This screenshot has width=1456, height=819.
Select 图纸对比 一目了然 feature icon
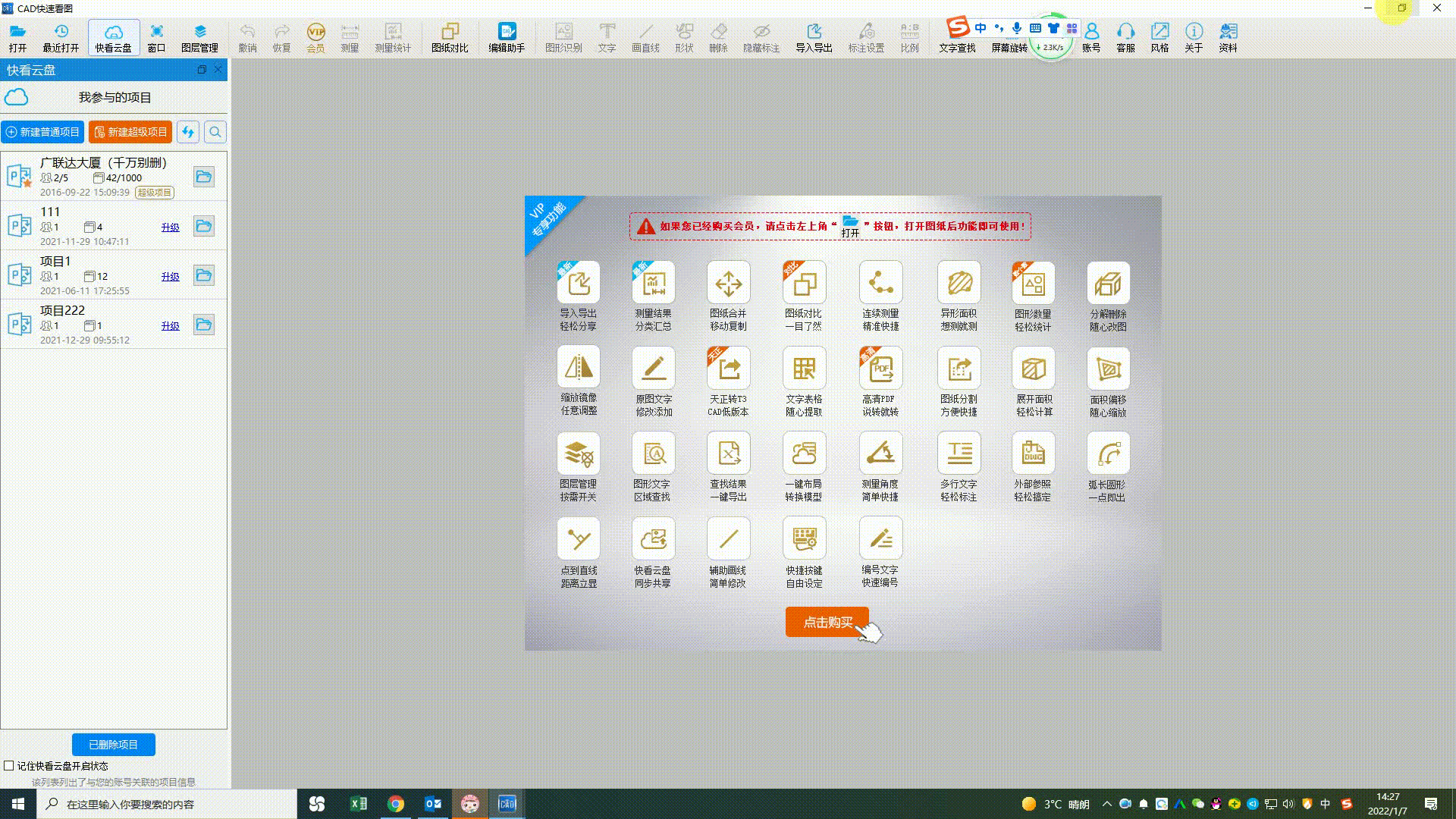click(x=804, y=283)
